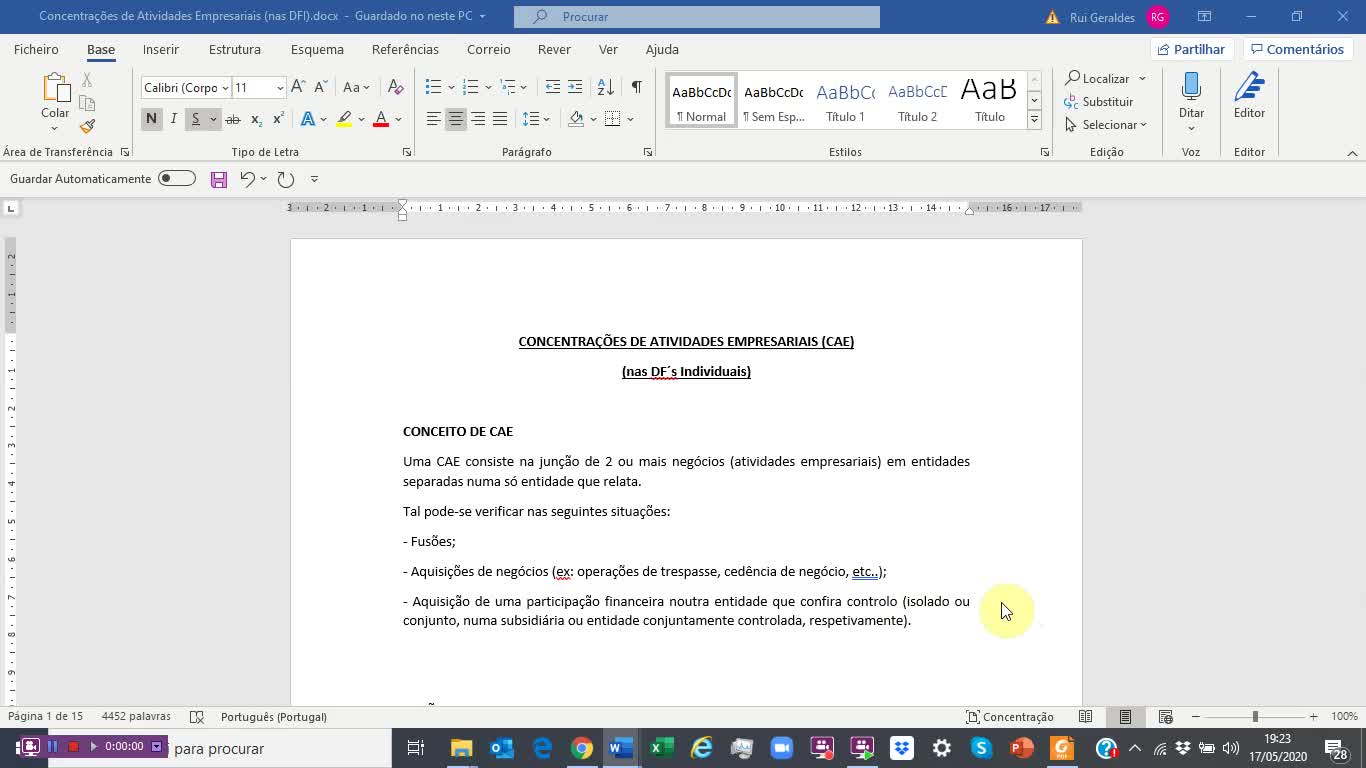
Task: Open the Ficheiro menu
Action: (x=36, y=49)
